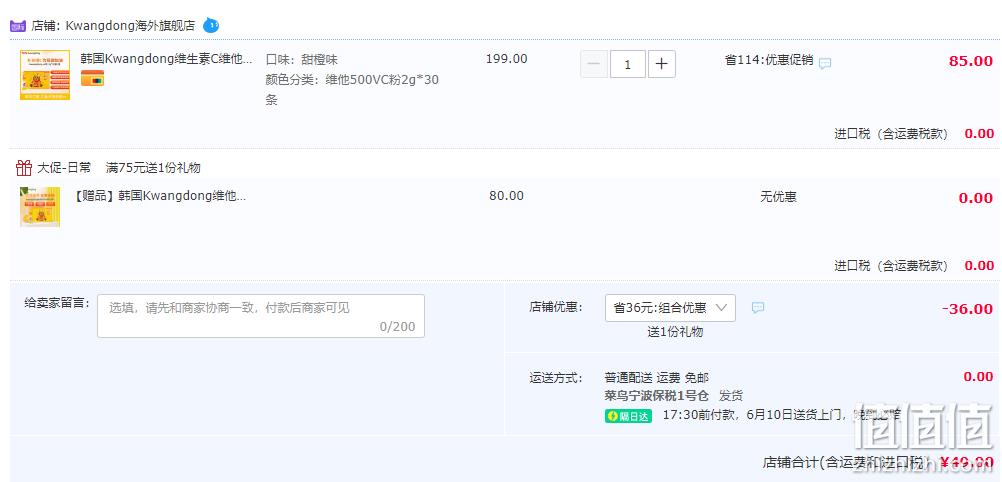Screen dimensions: 1002x482
Task: Click the Tmall Global store icon
Action: coord(18,26)
